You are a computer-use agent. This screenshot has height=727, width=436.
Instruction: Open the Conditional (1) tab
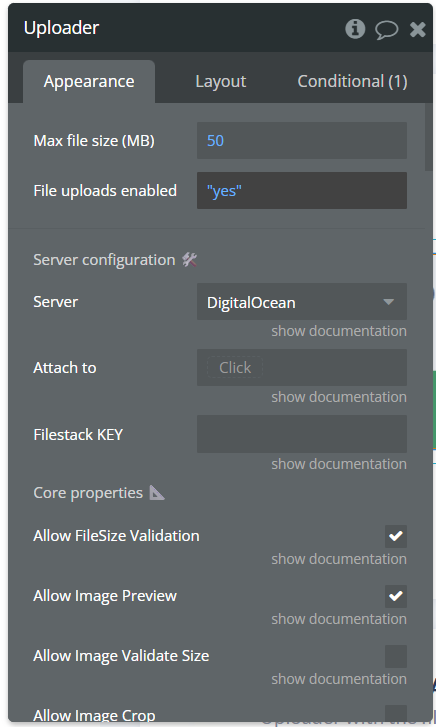(x=352, y=81)
